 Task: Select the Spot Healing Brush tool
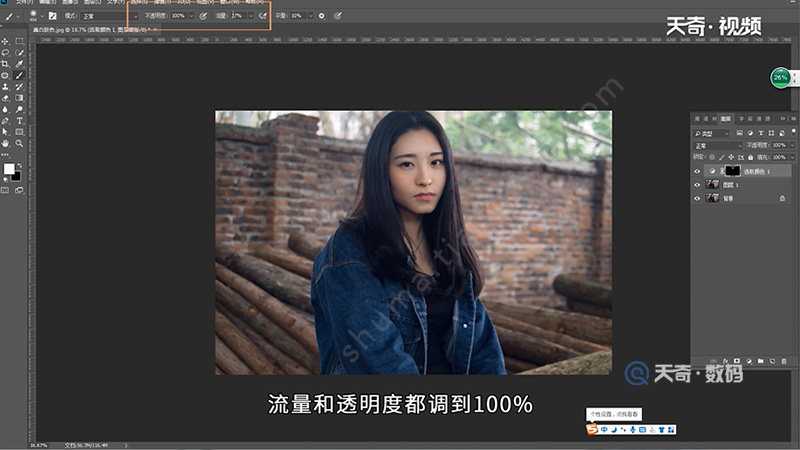(5, 76)
